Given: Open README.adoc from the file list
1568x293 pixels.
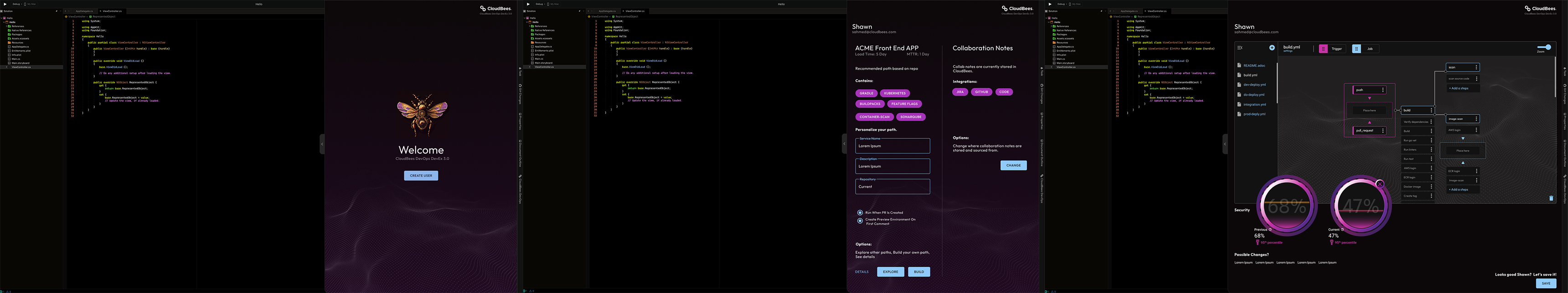Looking at the screenshot, I should [1254, 66].
